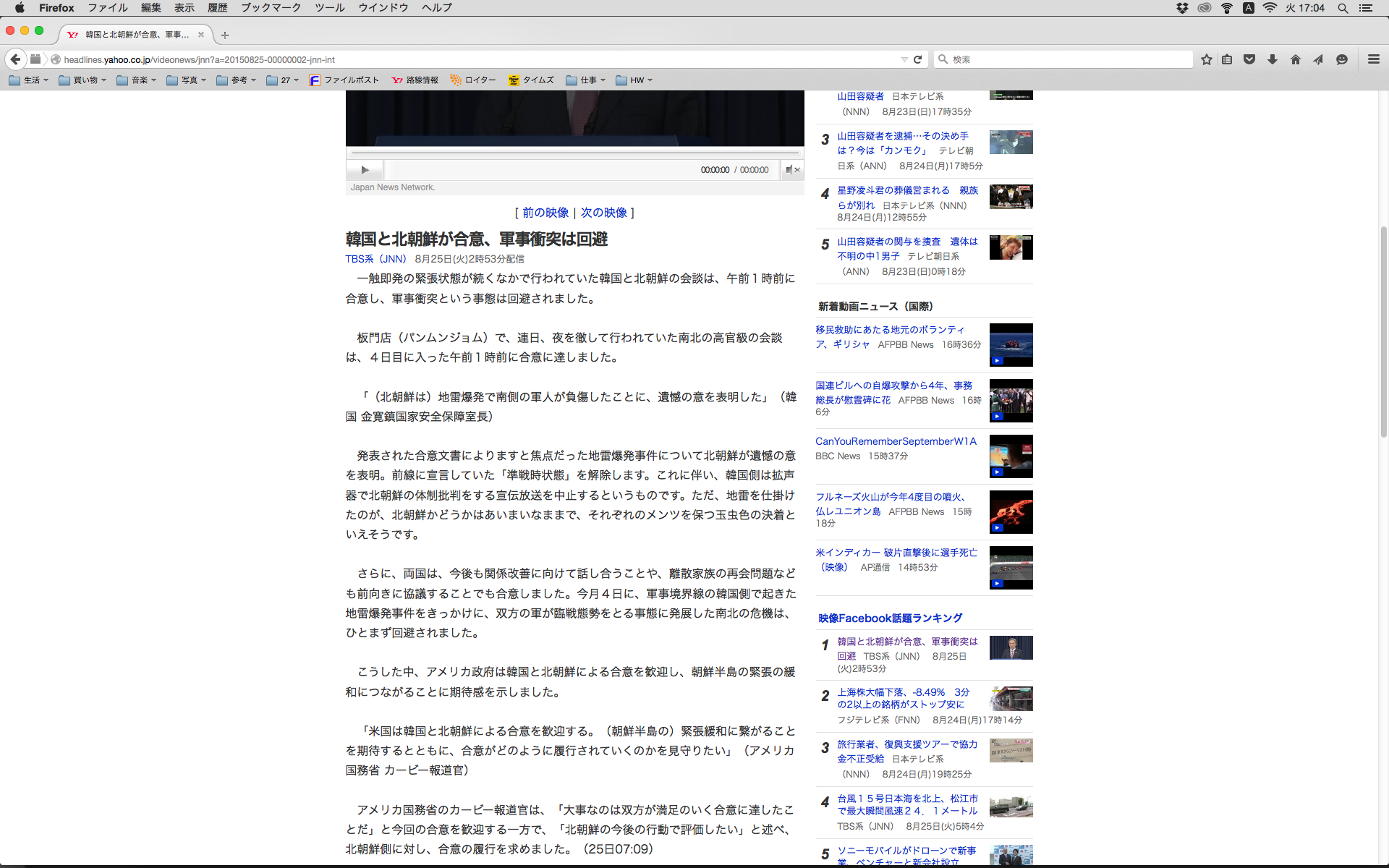Screen dimensions: 1389x868
Task: Open the downloads arrow icon
Action: [x=1273, y=59]
